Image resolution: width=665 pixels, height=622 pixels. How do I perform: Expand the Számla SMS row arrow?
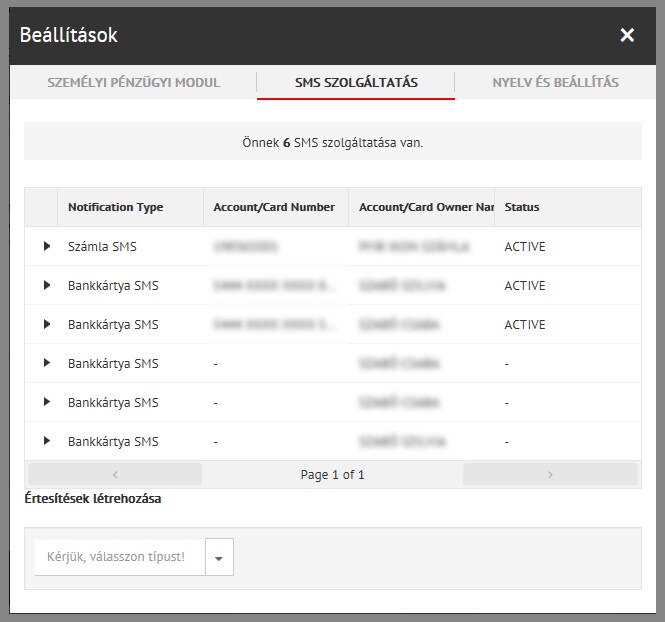[46, 246]
